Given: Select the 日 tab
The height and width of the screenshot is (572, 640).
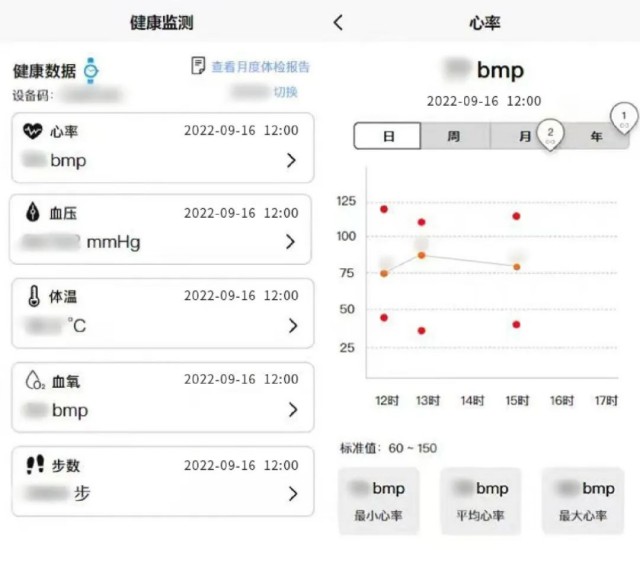Looking at the screenshot, I should (x=387, y=136).
